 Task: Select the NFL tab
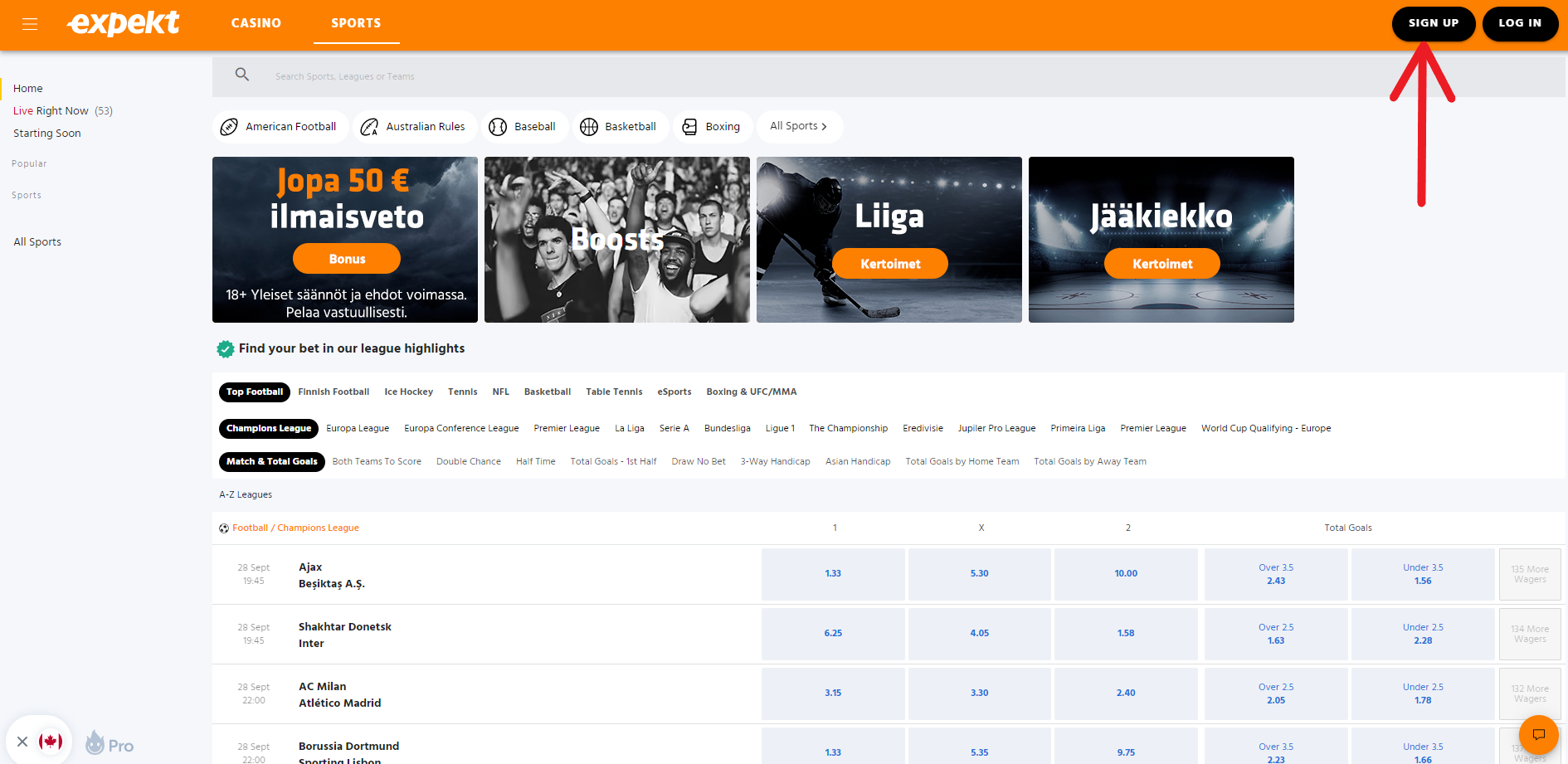pos(501,392)
